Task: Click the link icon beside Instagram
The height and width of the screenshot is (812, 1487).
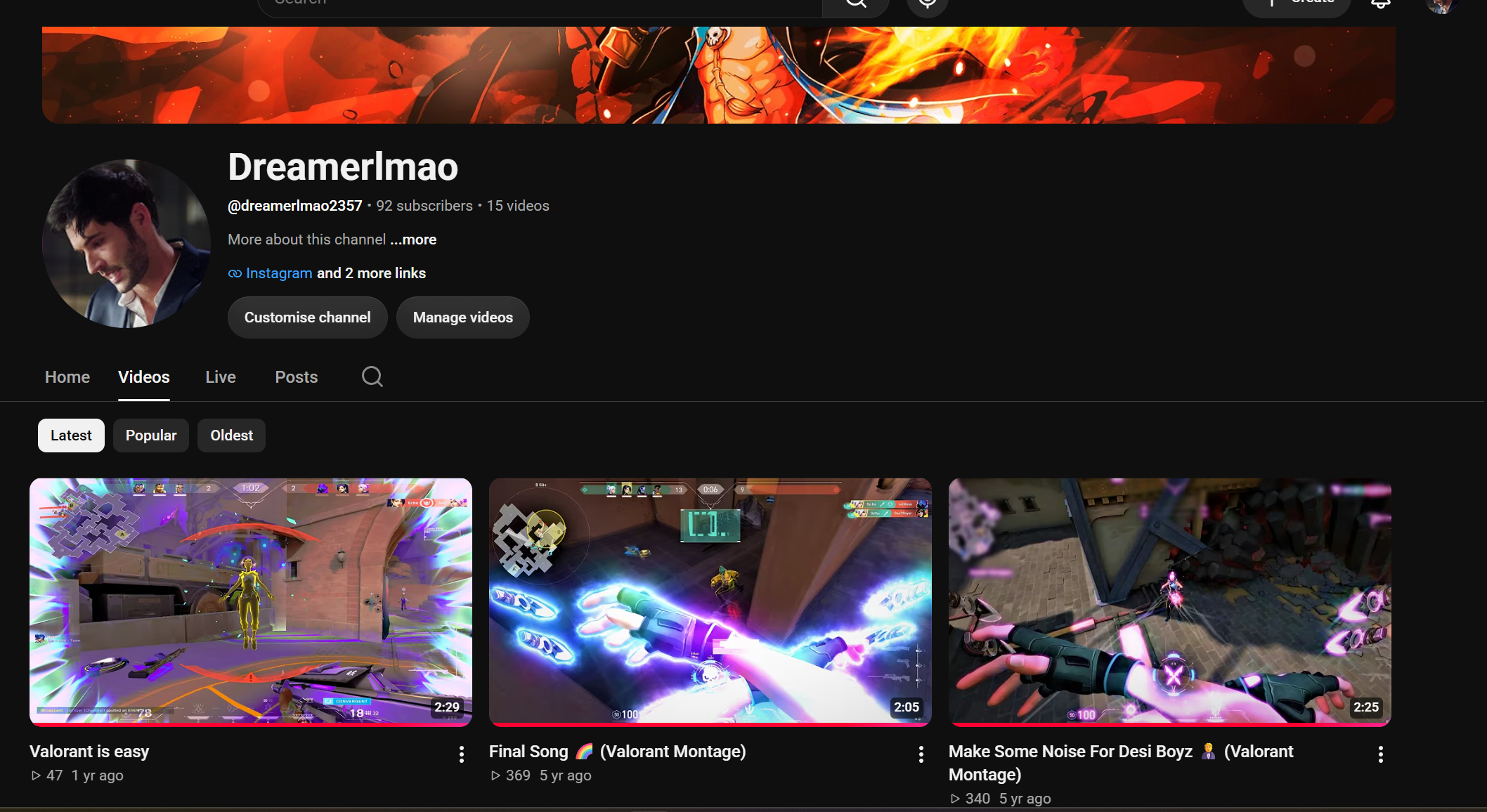Action: (235, 273)
